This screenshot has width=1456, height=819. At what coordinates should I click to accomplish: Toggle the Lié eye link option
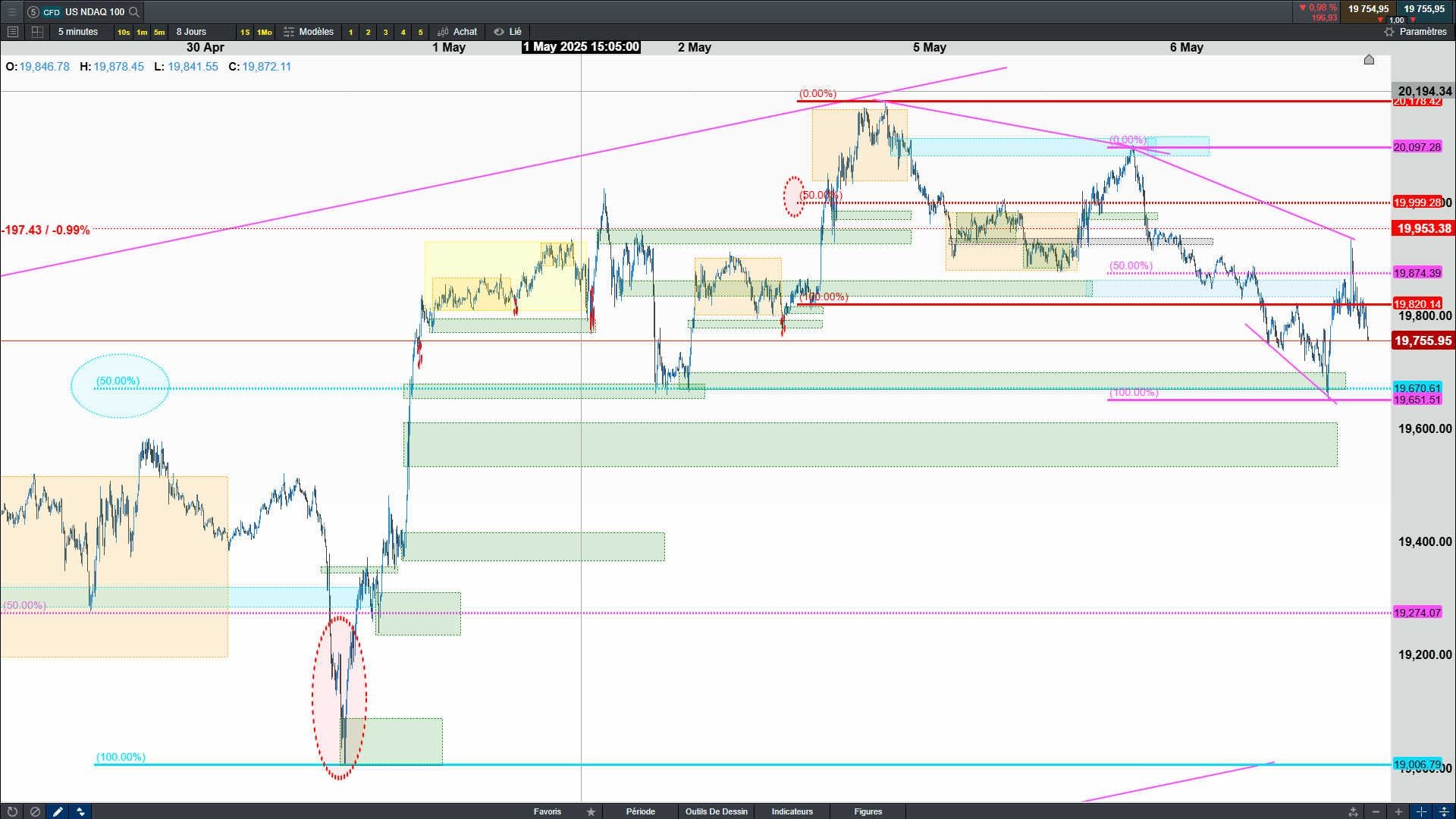pos(507,32)
